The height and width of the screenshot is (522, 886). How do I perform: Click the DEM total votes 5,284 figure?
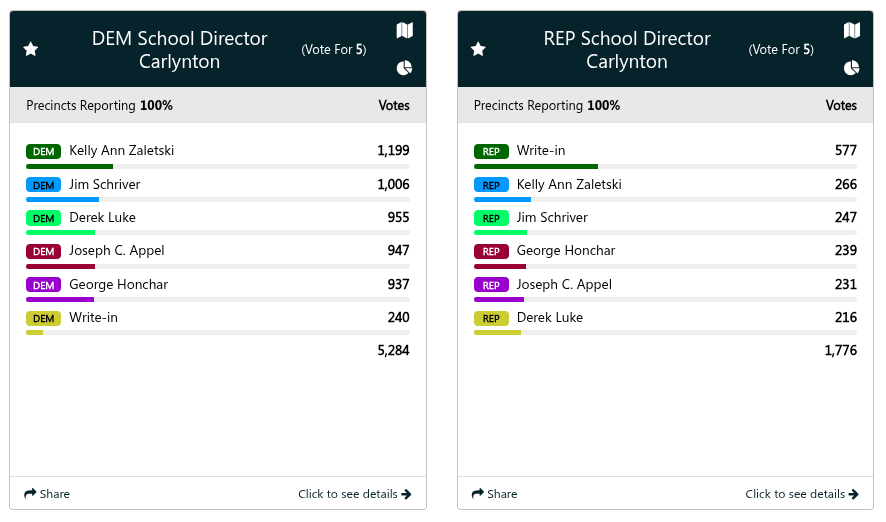391,351
